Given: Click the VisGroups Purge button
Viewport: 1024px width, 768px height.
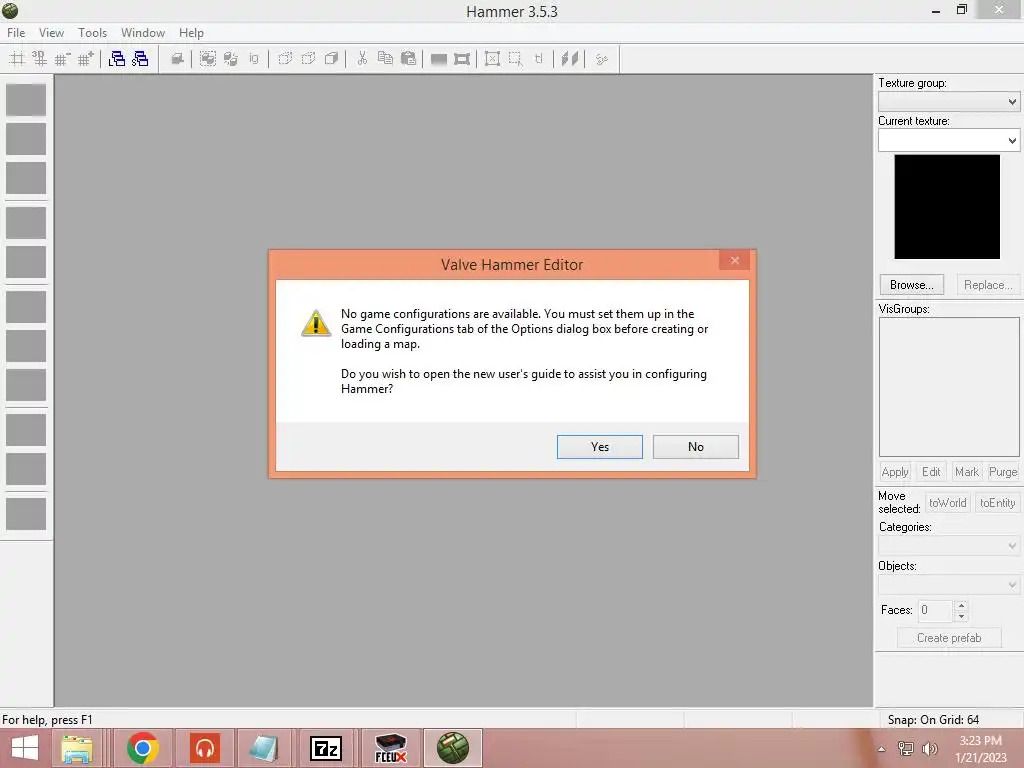Looking at the screenshot, I should pos(1002,472).
